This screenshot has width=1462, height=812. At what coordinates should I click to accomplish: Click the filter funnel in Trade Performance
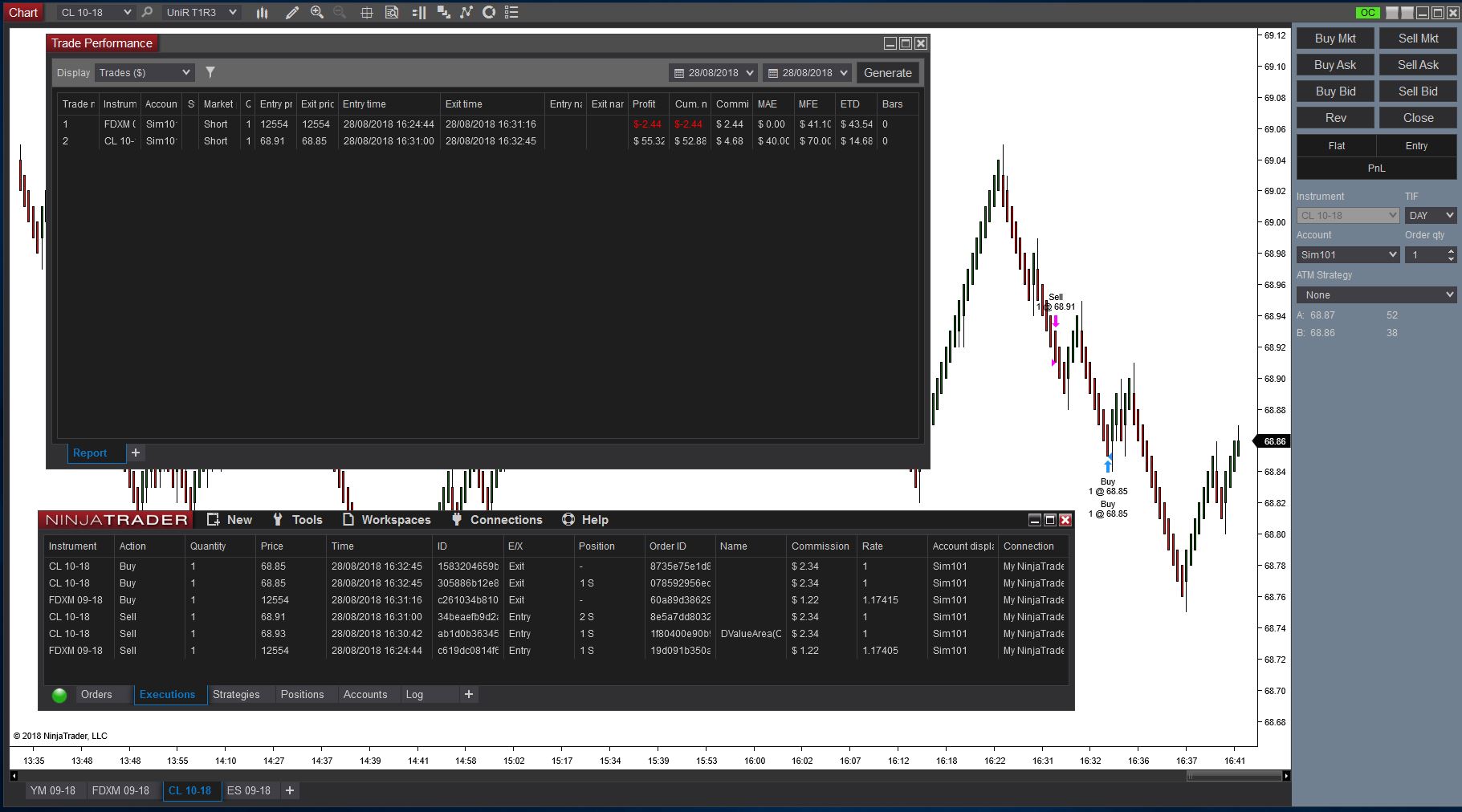click(x=210, y=72)
